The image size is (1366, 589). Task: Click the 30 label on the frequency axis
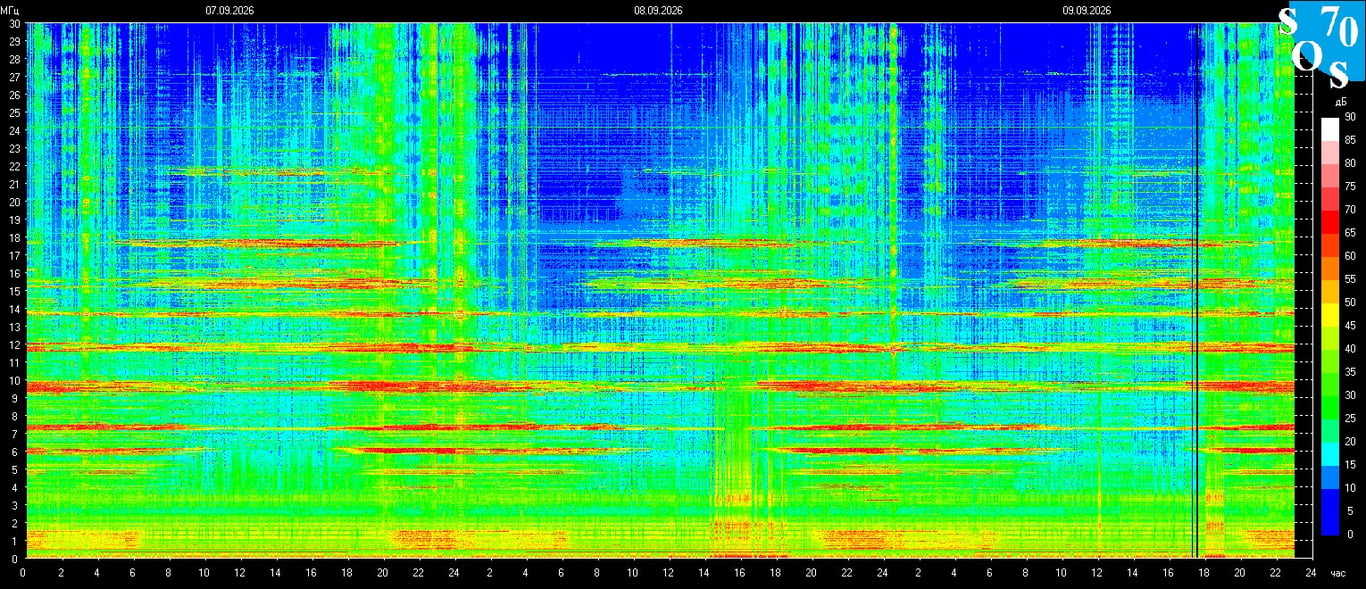click(x=14, y=23)
